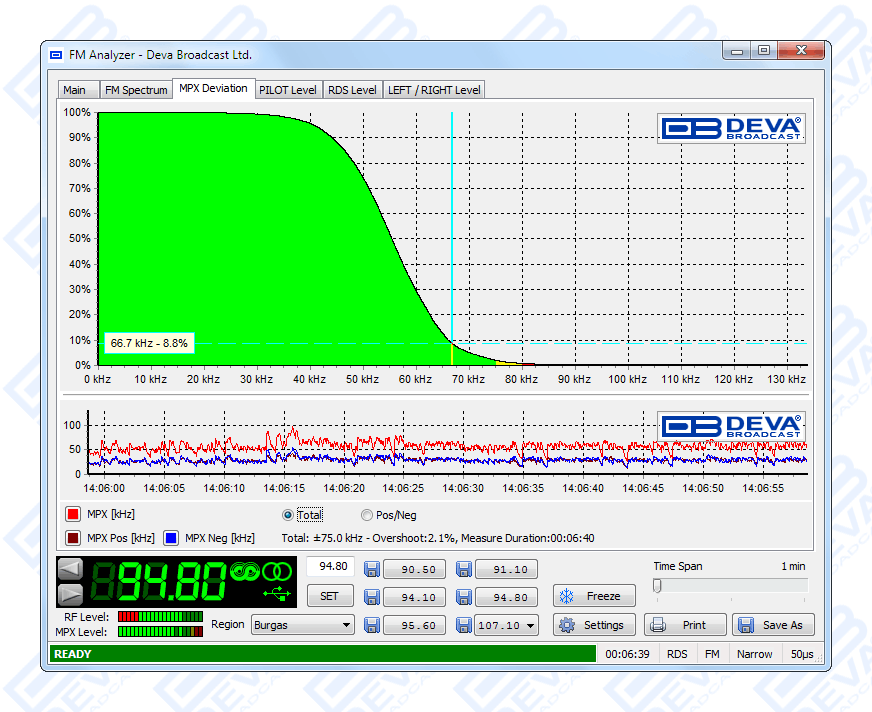Click the save icon beside the 95.60 preset
Image resolution: width=872 pixels, height=712 pixels.
pyautogui.click(x=372, y=625)
